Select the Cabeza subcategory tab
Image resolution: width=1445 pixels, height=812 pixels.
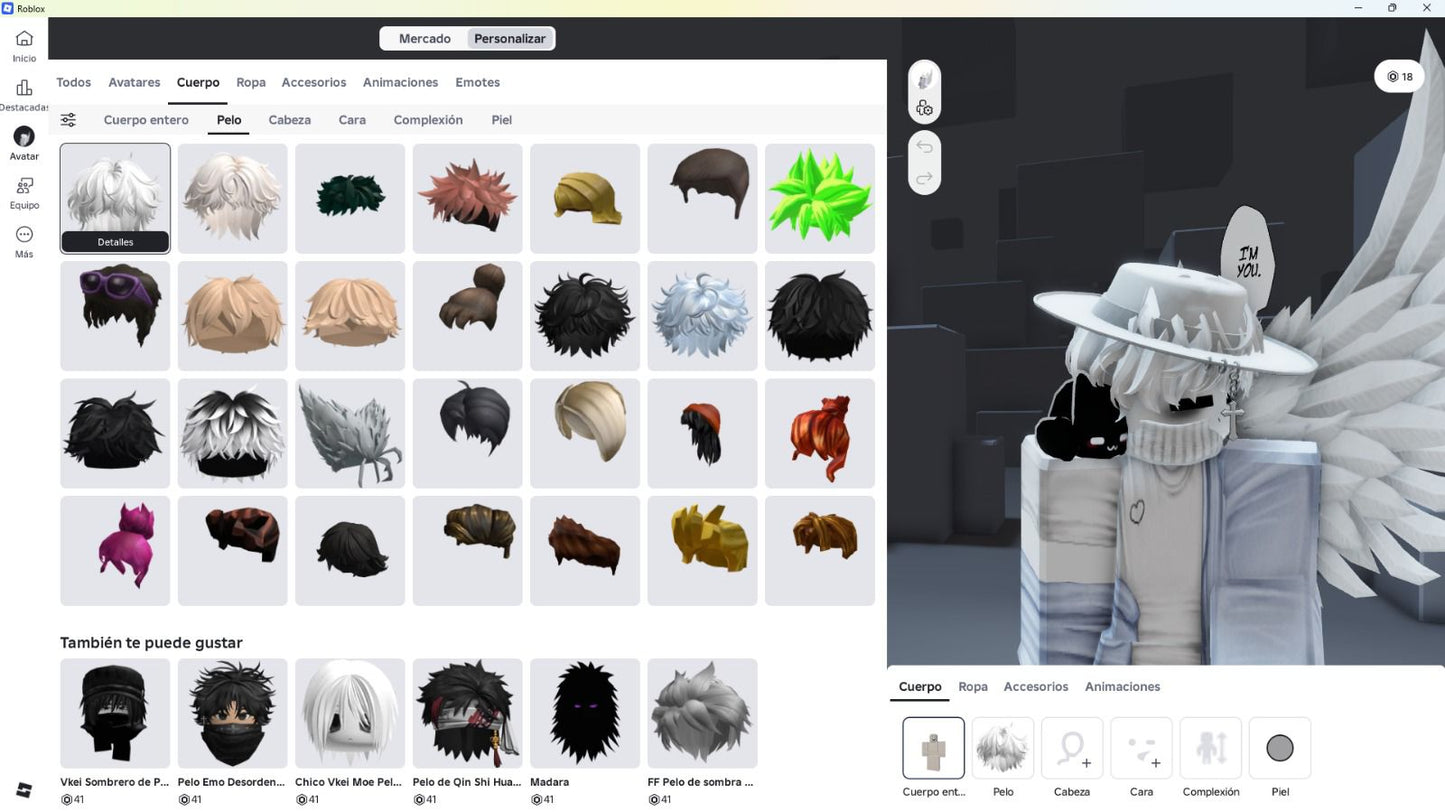point(290,120)
